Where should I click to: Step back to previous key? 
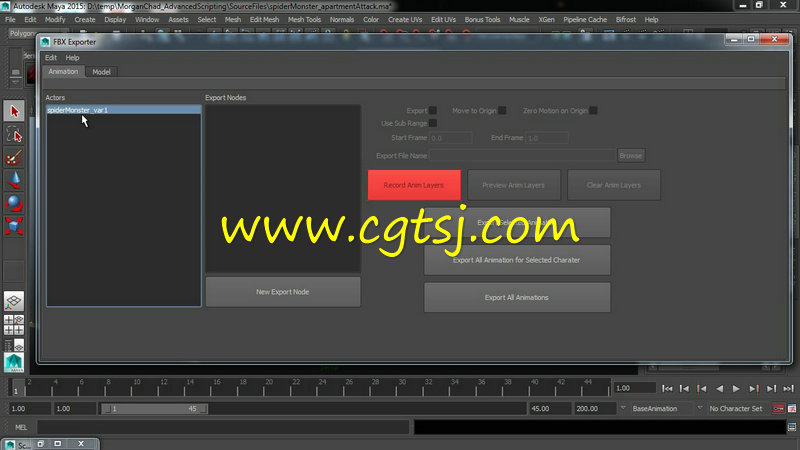pyautogui.click(x=702, y=389)
